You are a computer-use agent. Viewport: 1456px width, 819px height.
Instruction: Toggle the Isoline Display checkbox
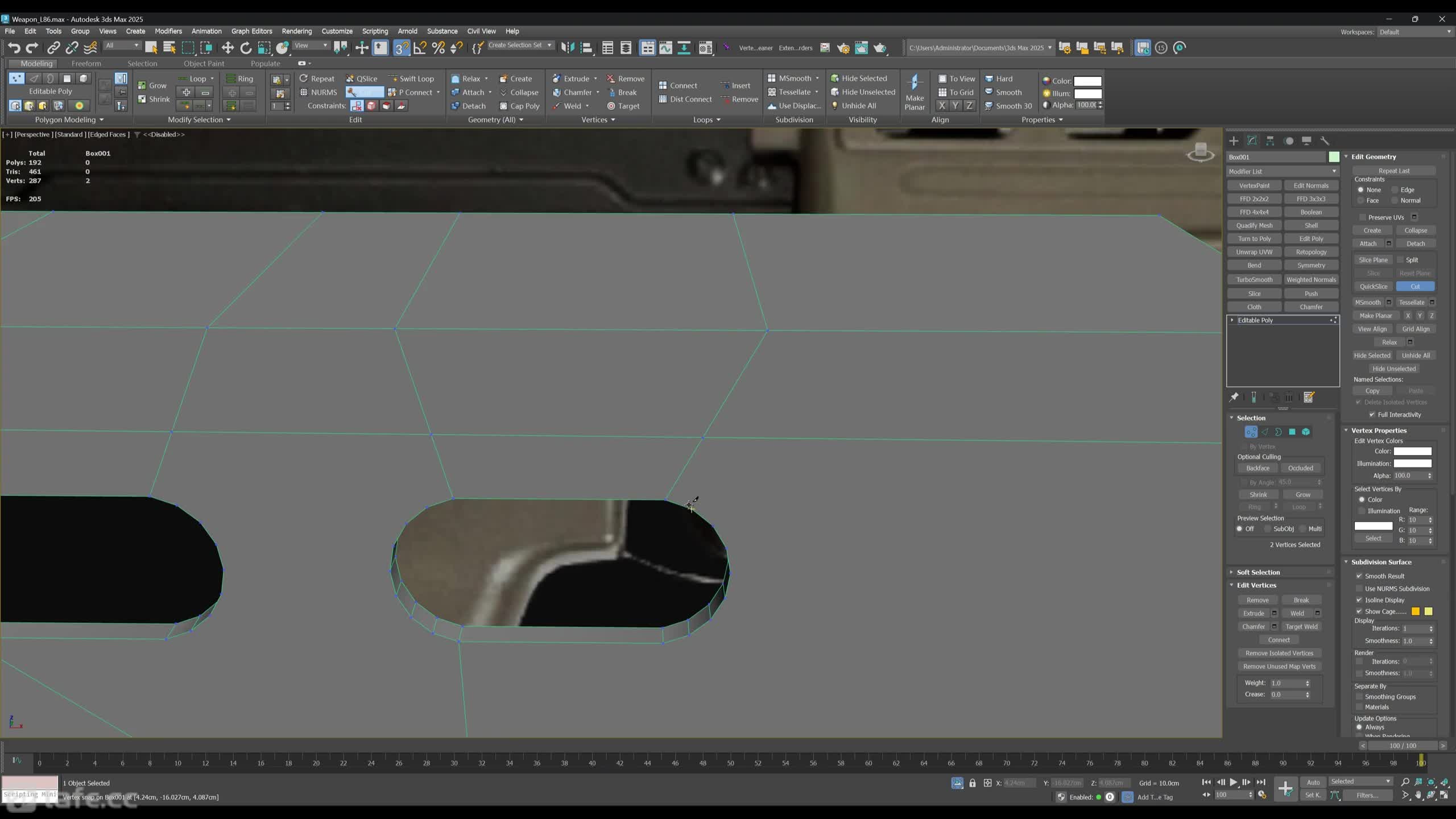click(1359, 600)
